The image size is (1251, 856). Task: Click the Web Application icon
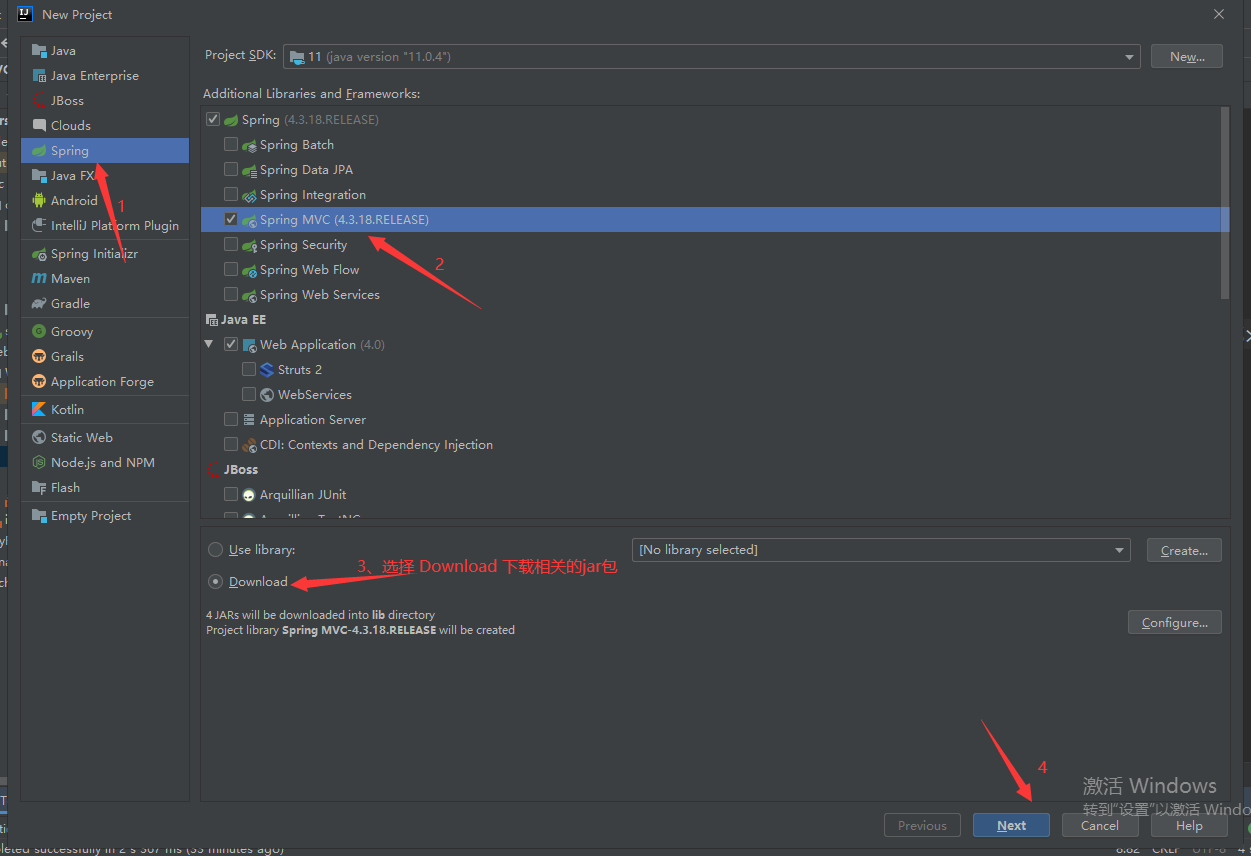(249, 345)
